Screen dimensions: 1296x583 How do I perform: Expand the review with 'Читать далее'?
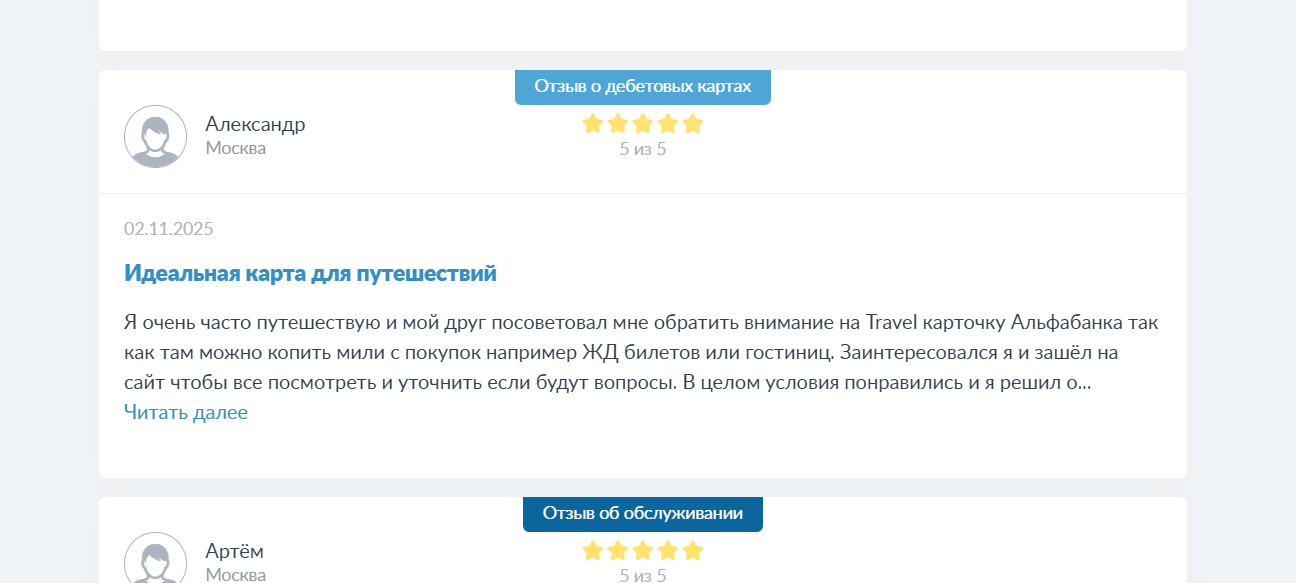click(186, 412)
